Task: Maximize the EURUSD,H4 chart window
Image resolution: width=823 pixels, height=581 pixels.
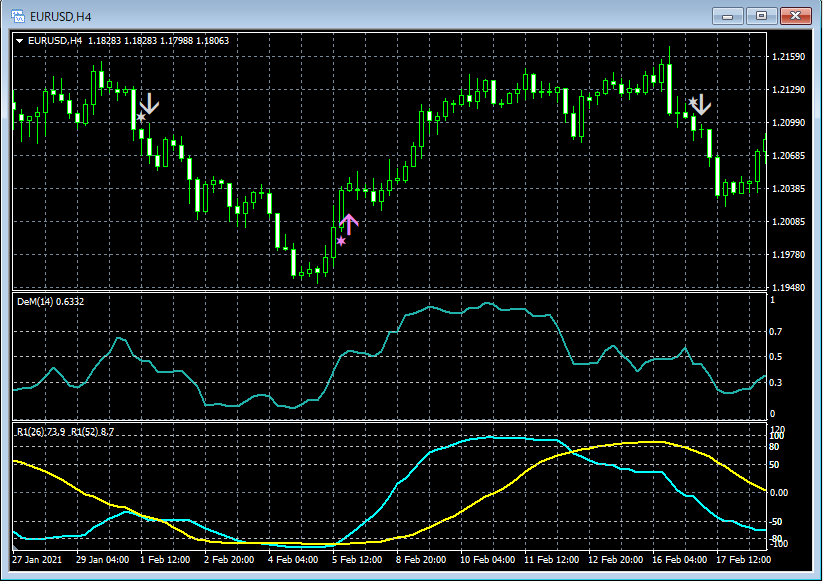Action: click(x=762, y=15)
